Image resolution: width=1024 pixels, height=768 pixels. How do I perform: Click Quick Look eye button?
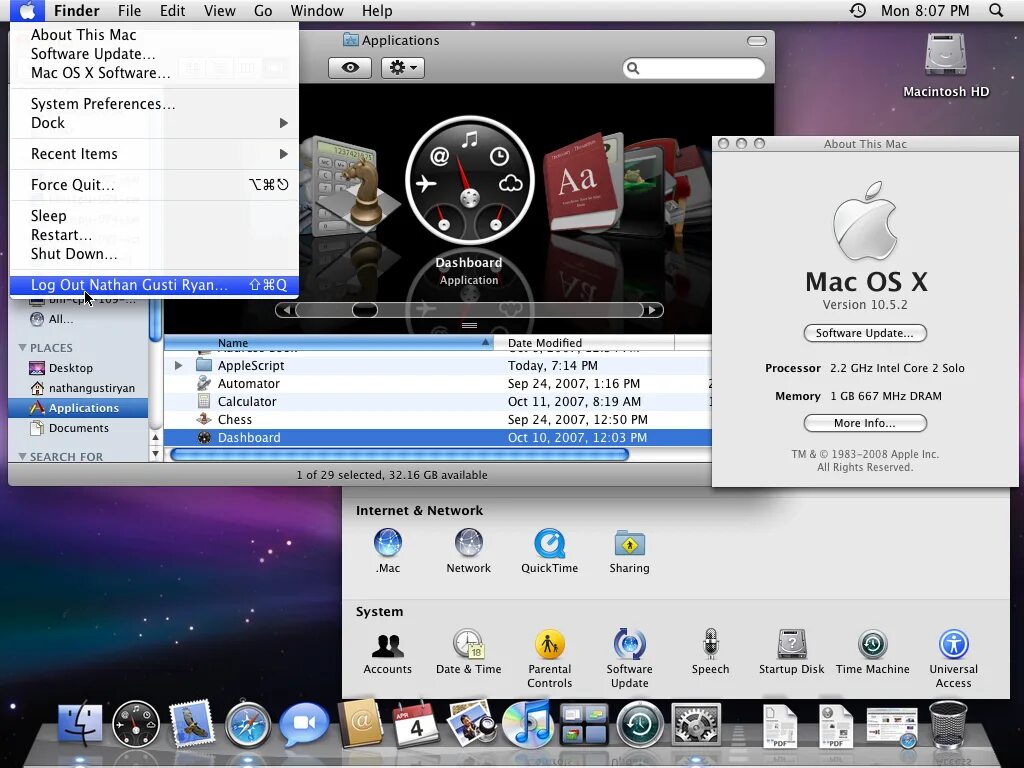click(350, 67)
